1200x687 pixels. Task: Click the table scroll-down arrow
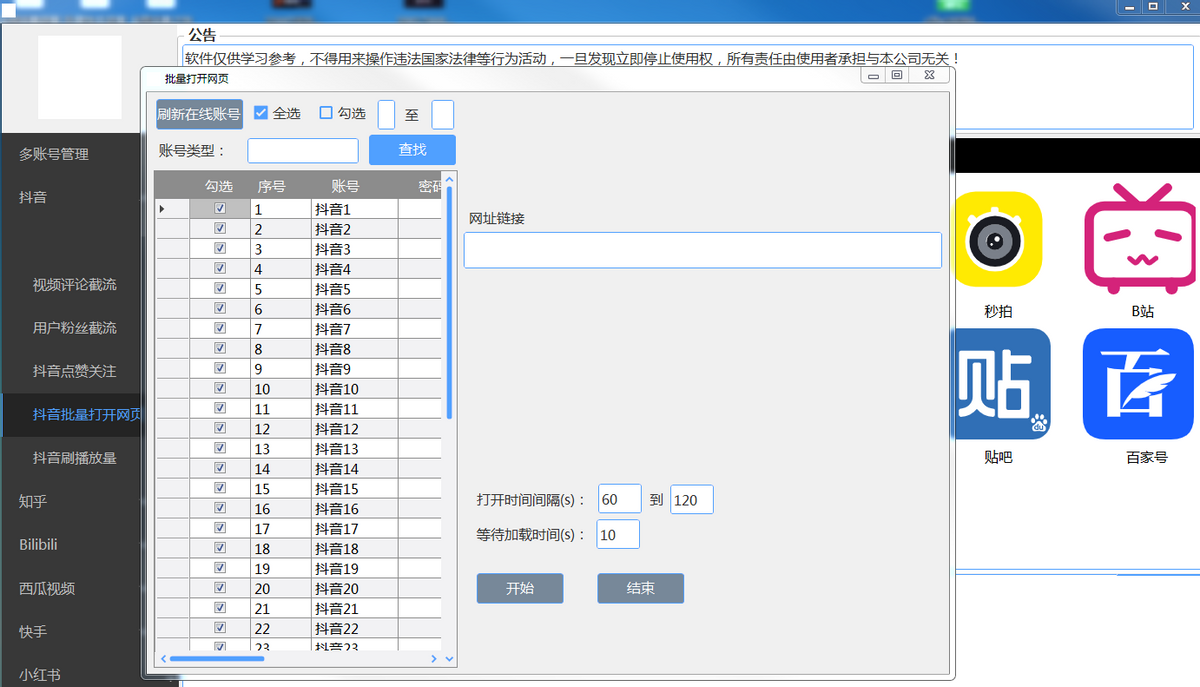(449, 659)
